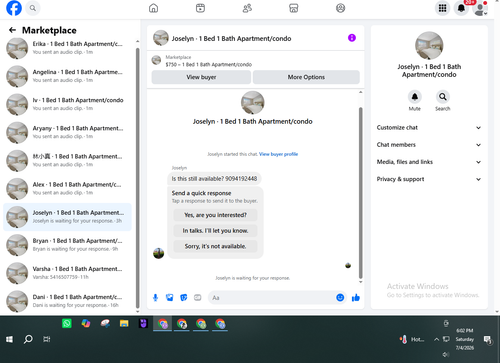The image size is (500, 363).
Task: Record a voice clip microphone icon
Action: (155, 298)
